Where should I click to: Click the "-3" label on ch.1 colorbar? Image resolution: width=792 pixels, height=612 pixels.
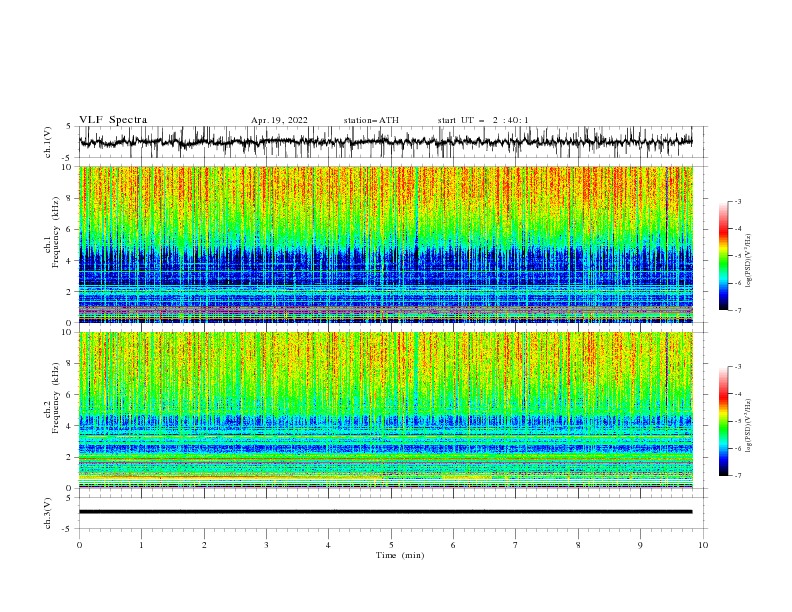(x=738, y=201)
